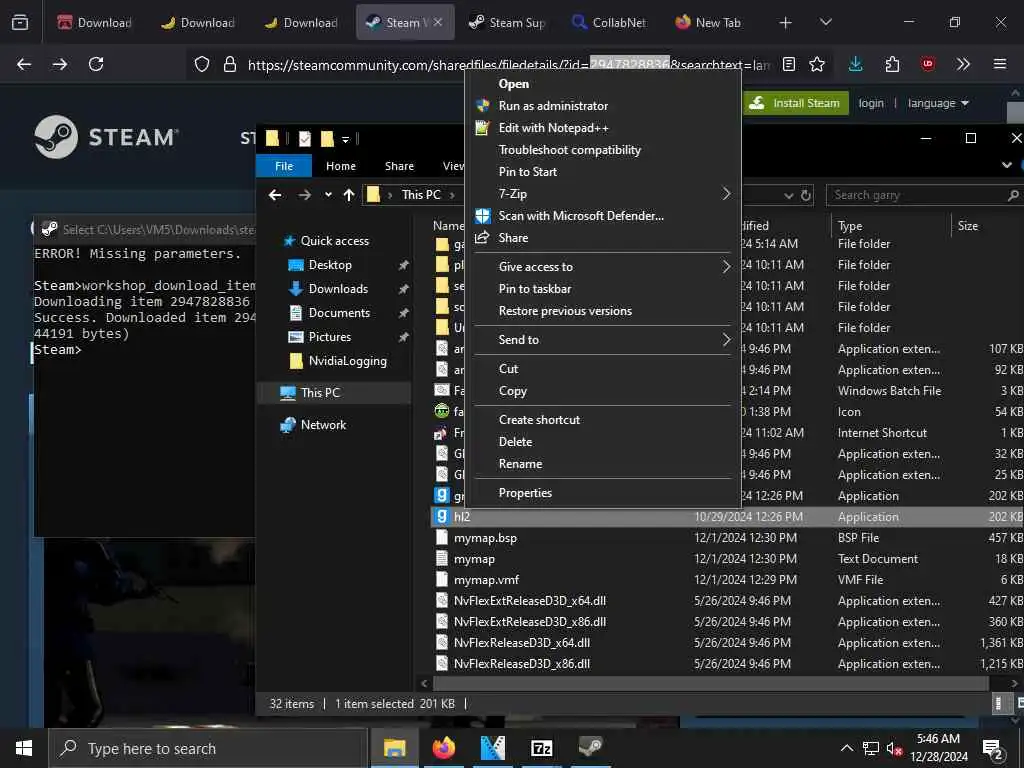Open the Steam icon on the taskbar
Image resolution: width=1024 pixels, height=768 pixels.
(590, 747)
